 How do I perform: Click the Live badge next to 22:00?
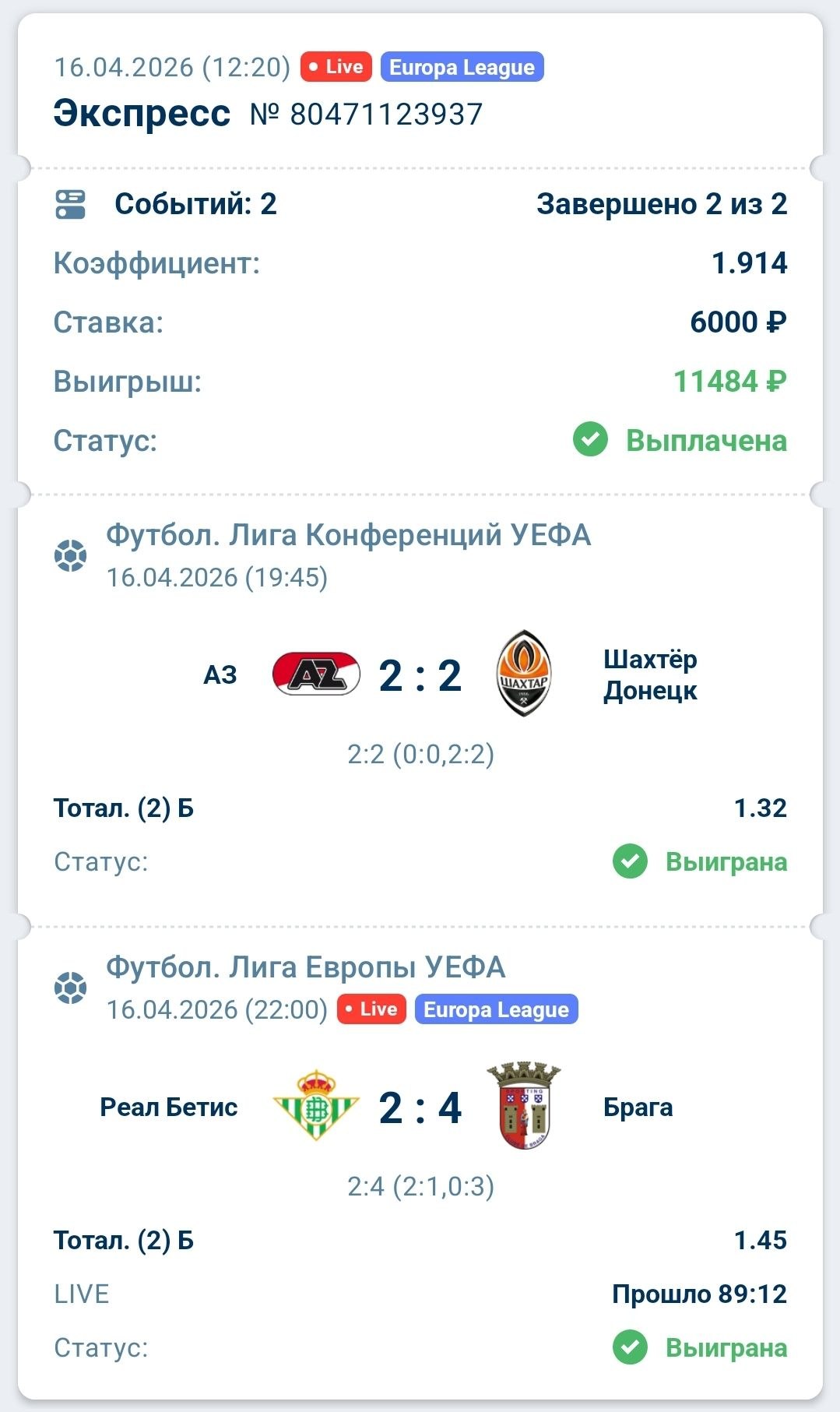click(371, 1009)
